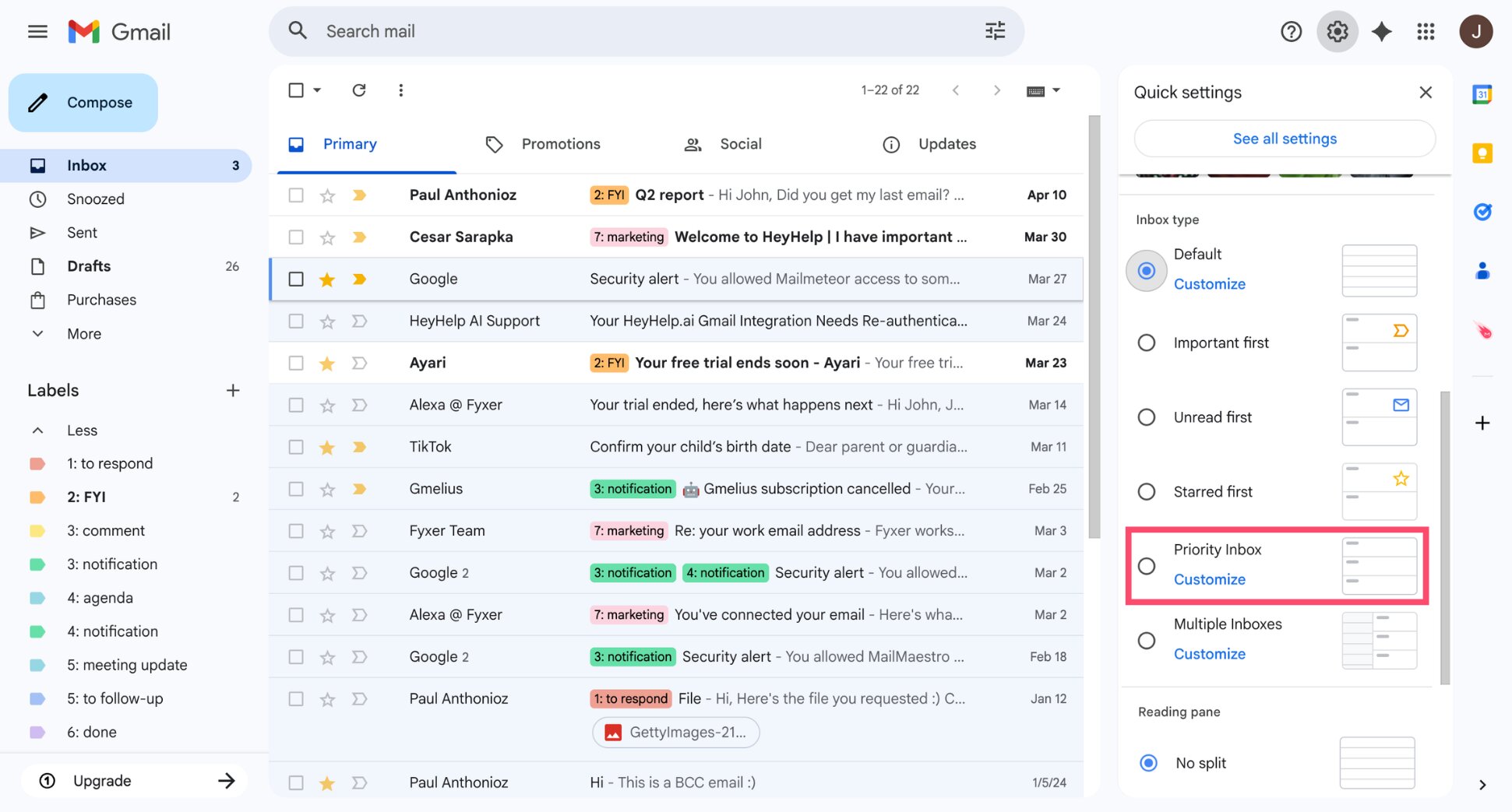Select Important first inbox type
The height and width of the screenshot is (812, 1512).
(1147, 343)
